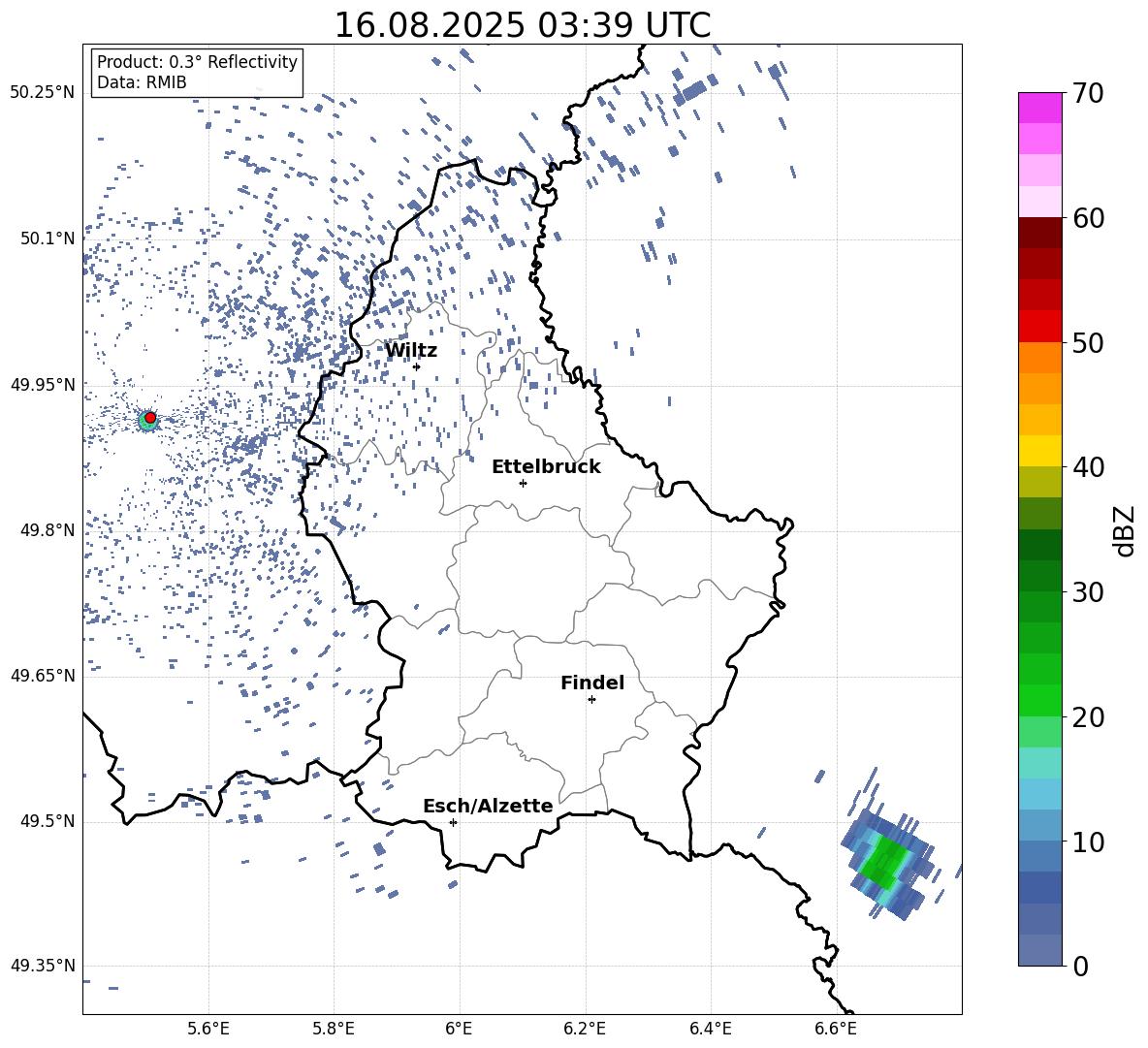Click the 5.6°E longitude label

click(x=208, y=1029)
